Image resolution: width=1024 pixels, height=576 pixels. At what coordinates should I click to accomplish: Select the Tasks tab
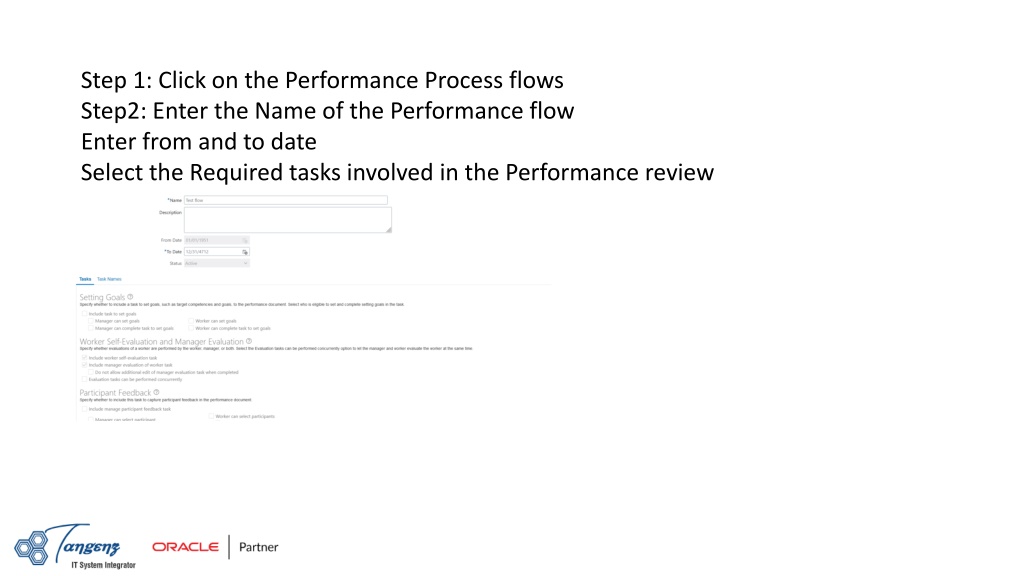pos(85,279)
